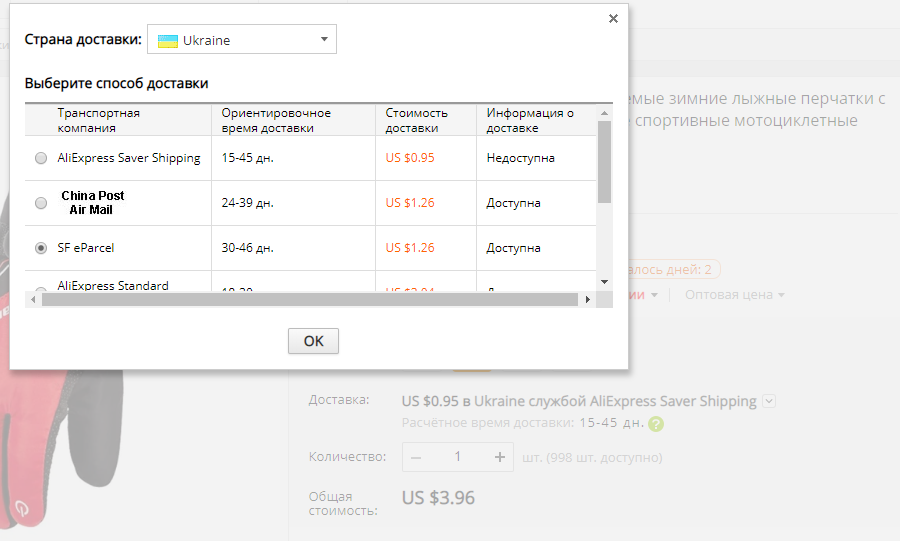Viewport: 900px width, 541px height.
Task: Decrease quantity with minus button
Action: pos(416,457)
